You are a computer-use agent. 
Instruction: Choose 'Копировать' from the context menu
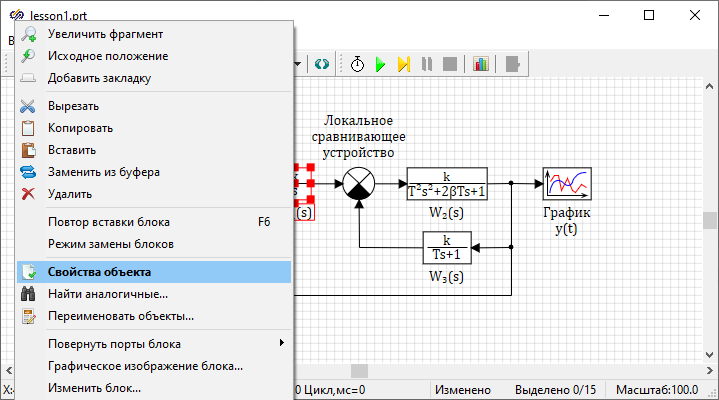[154, 128]
